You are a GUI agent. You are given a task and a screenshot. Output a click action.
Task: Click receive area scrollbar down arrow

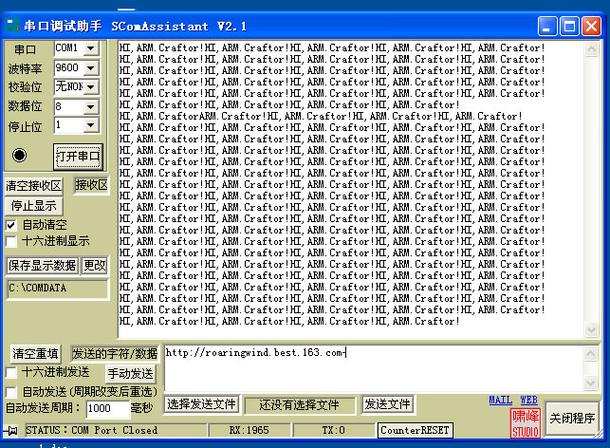591,331
